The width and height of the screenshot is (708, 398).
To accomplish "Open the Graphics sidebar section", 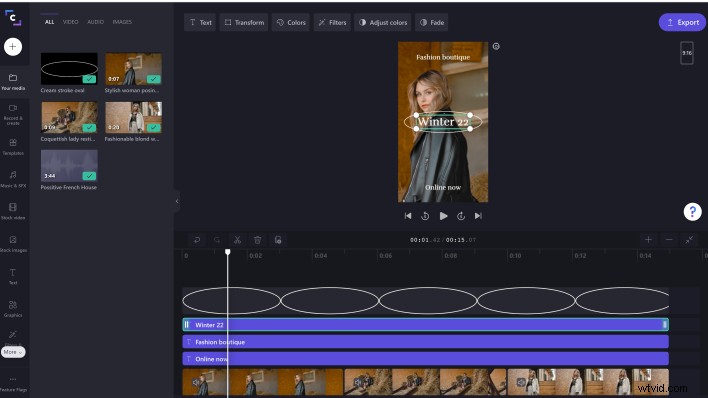I will 13,309.
